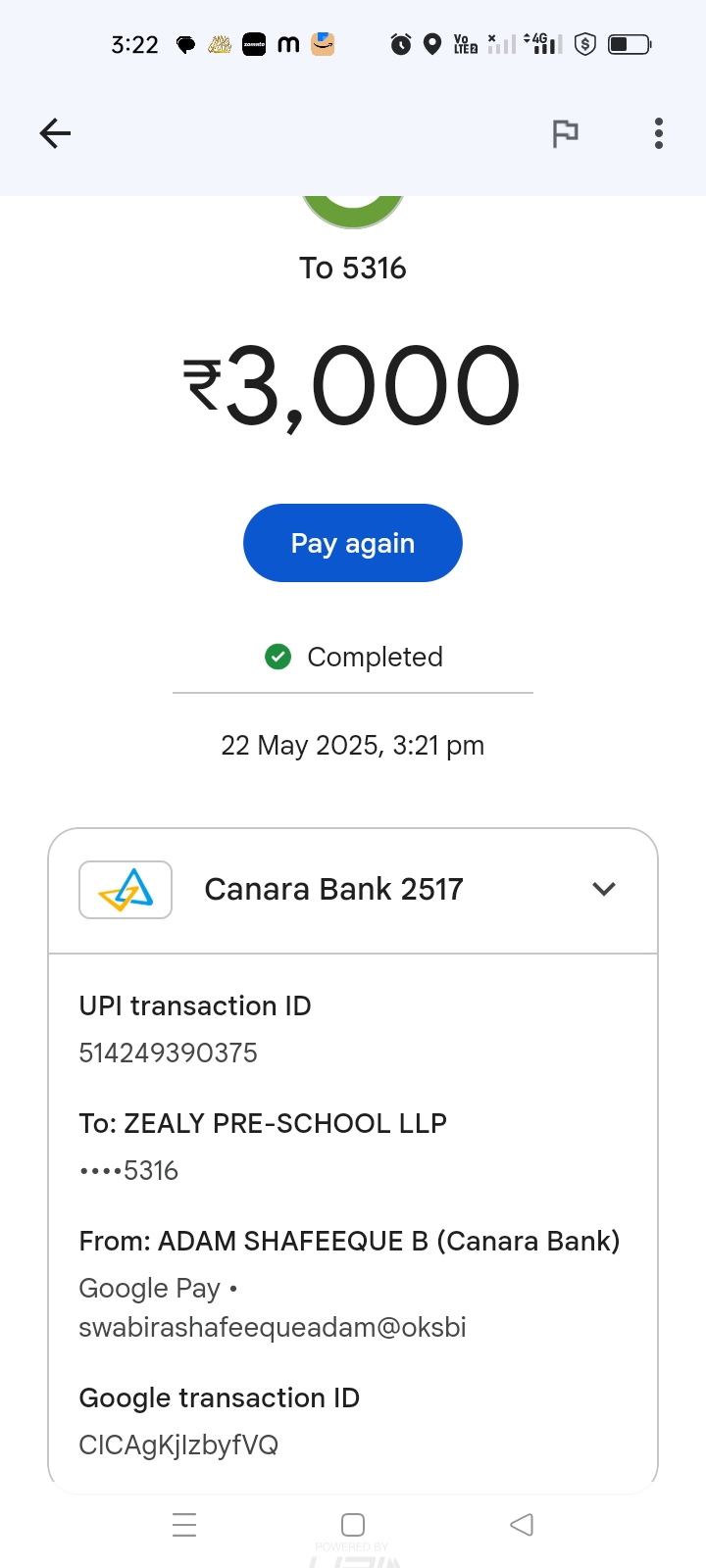Open the three-dot overflow menu
706x1568 pixels.
[659, 133]
